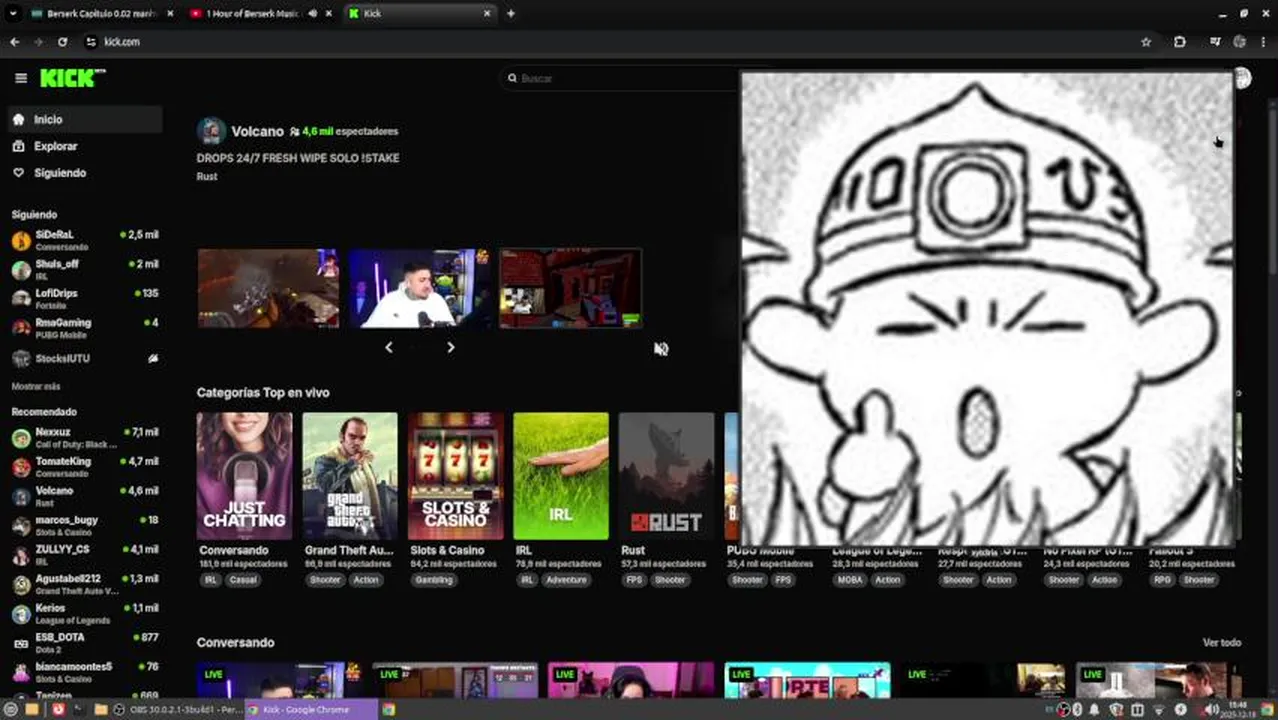Close the Berserk Capítulo tab
1278x720 pixels.
(170, 14)
